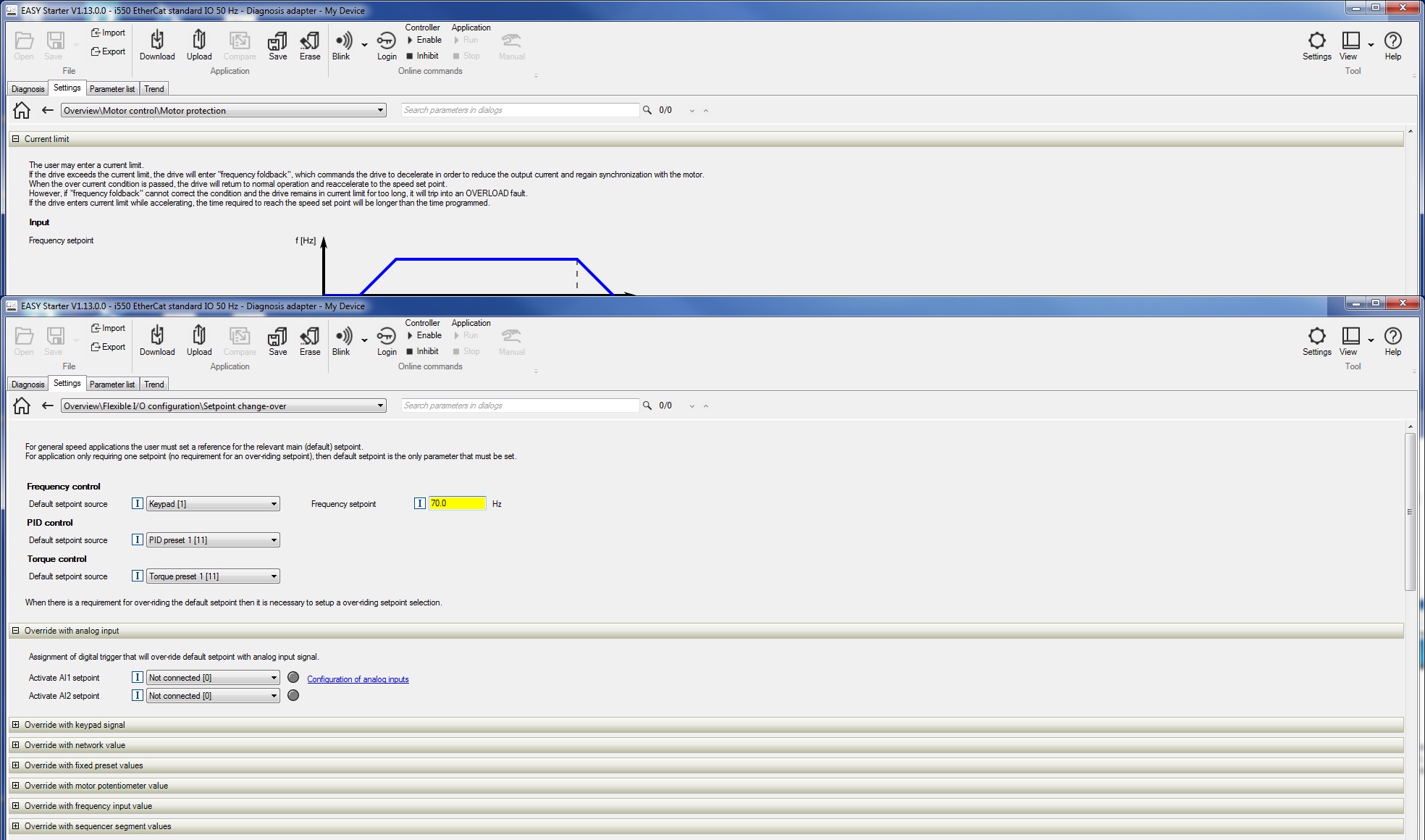Click info toggle beside Activate AI1 setpoint
Image resolution: width=1425 pixels, height=840 pixels.
[137, 678]
